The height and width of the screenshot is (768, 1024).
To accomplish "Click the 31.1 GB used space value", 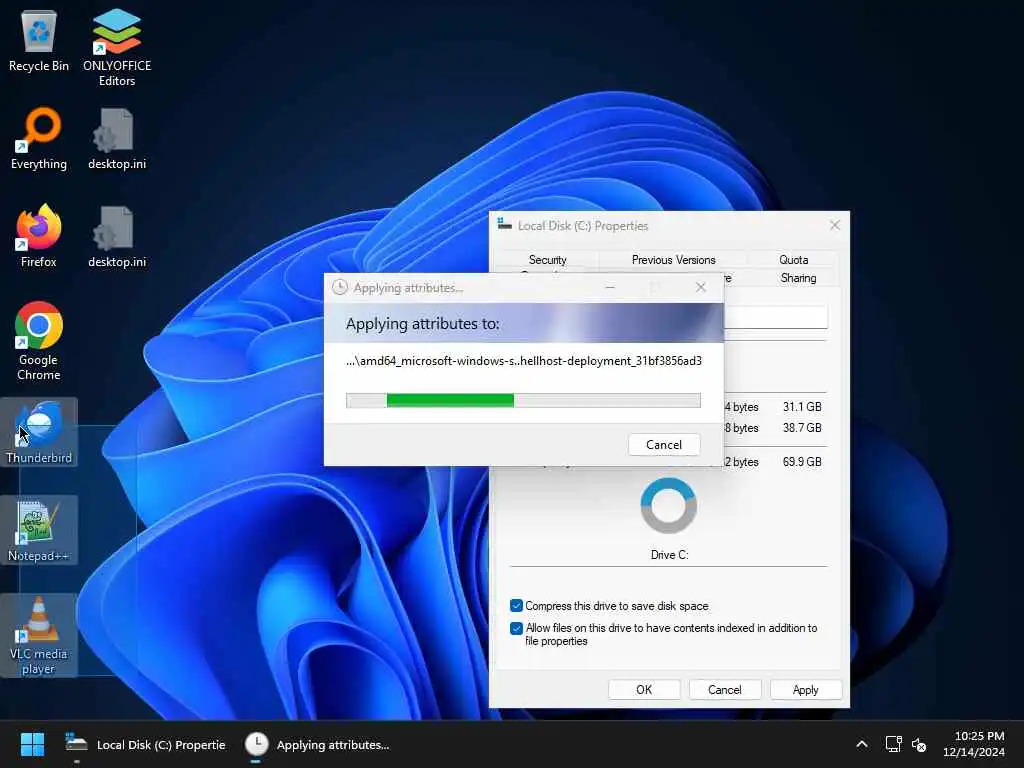I will point(802,407).
